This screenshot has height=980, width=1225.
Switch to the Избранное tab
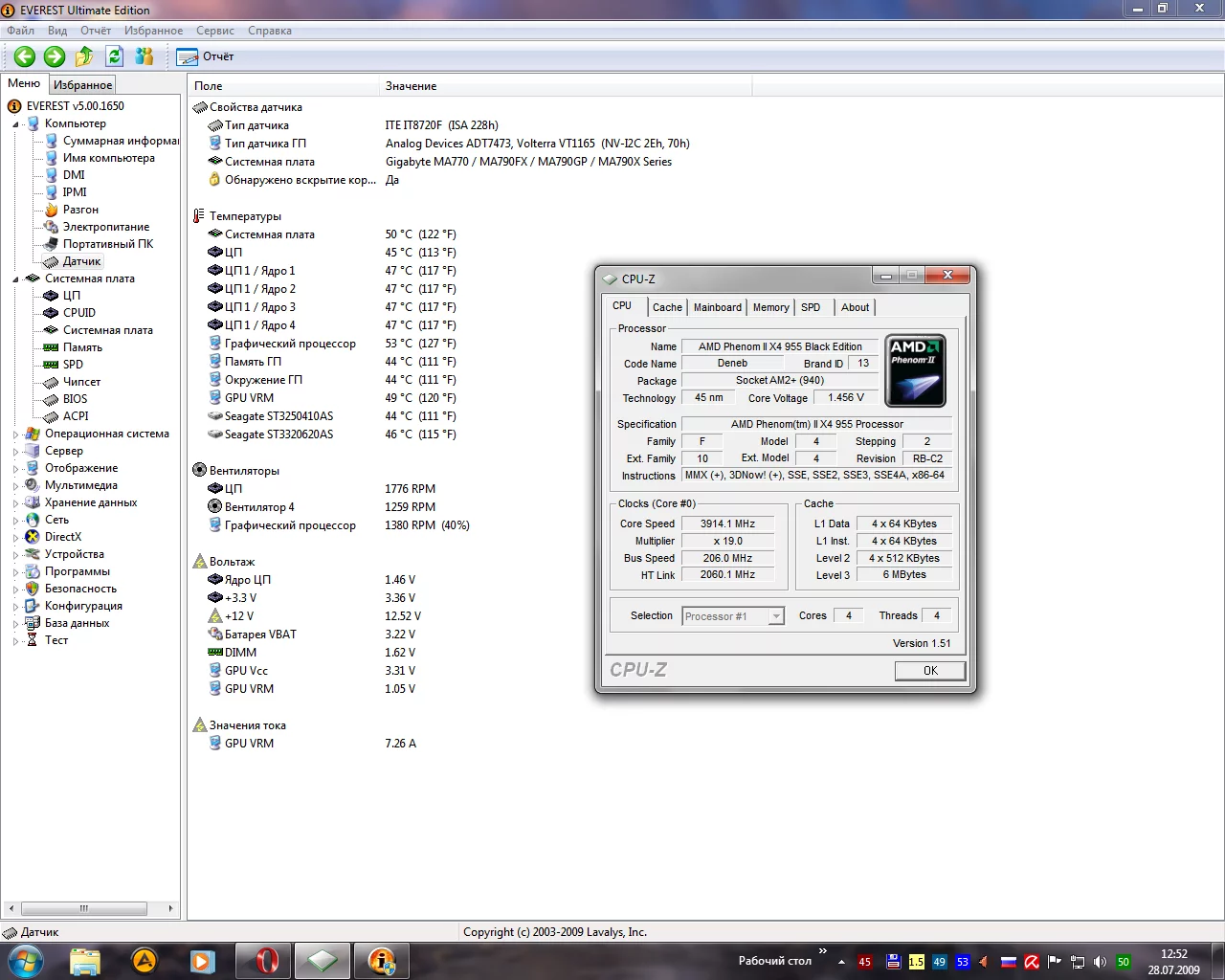82,85
